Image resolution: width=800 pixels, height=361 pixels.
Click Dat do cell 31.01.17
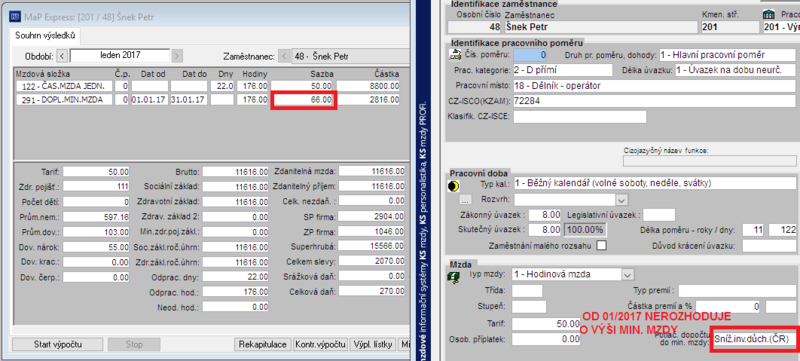[189, 100]
